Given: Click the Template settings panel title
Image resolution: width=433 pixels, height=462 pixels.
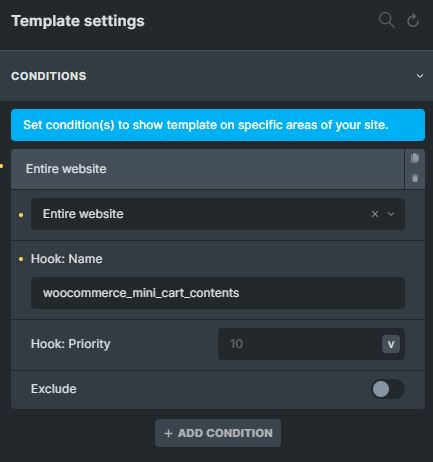Looking at the screenshot, I should pos(78,21).
